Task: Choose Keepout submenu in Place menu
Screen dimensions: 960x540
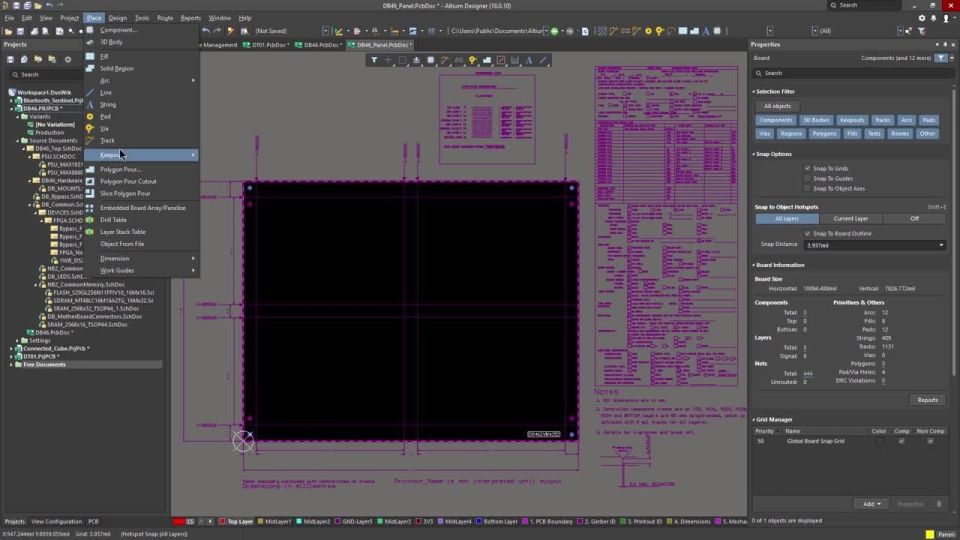Action: click(x=141, y=155)
